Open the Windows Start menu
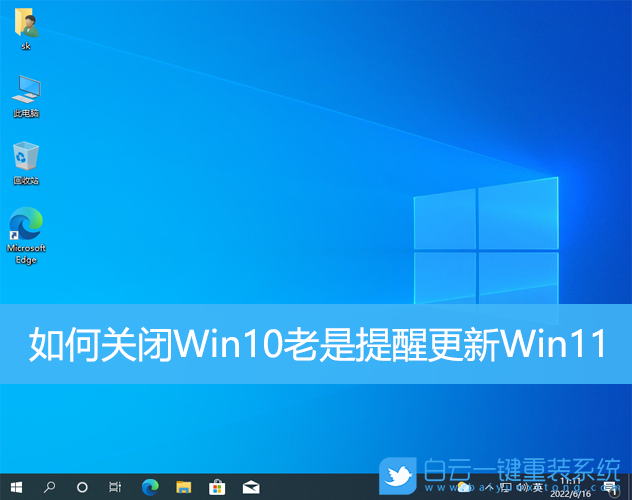Viewport: 632px width, 500px height. [x=16, y=487]
